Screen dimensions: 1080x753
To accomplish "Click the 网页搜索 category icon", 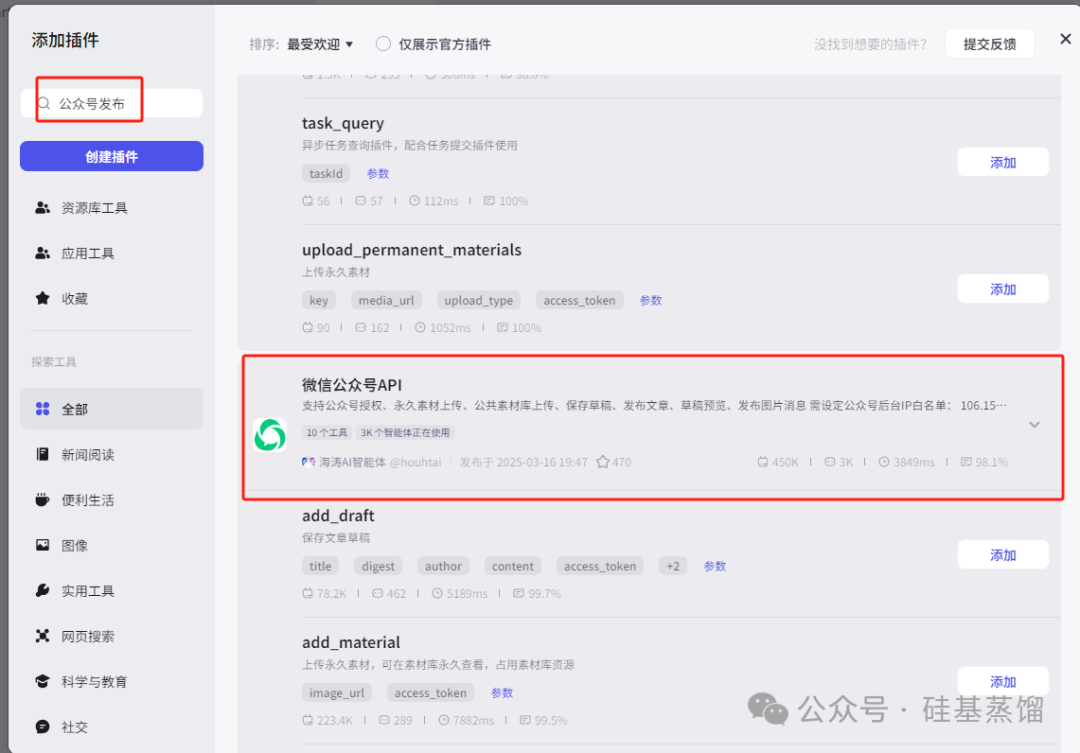I will pos(43,636).
